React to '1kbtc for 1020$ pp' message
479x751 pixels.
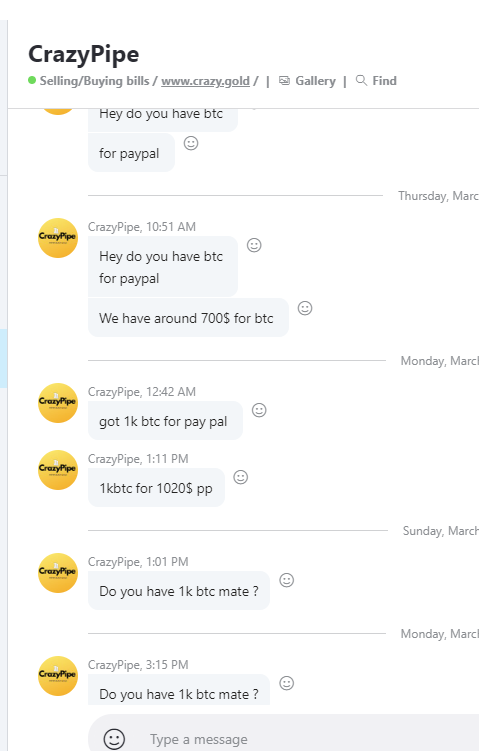240,477
